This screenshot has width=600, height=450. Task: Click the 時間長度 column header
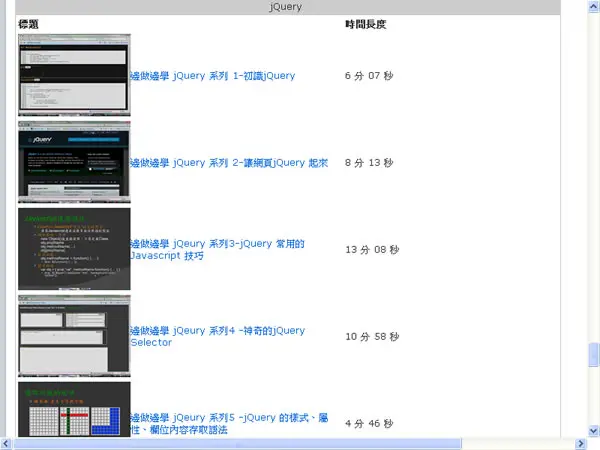pos(365,24)
